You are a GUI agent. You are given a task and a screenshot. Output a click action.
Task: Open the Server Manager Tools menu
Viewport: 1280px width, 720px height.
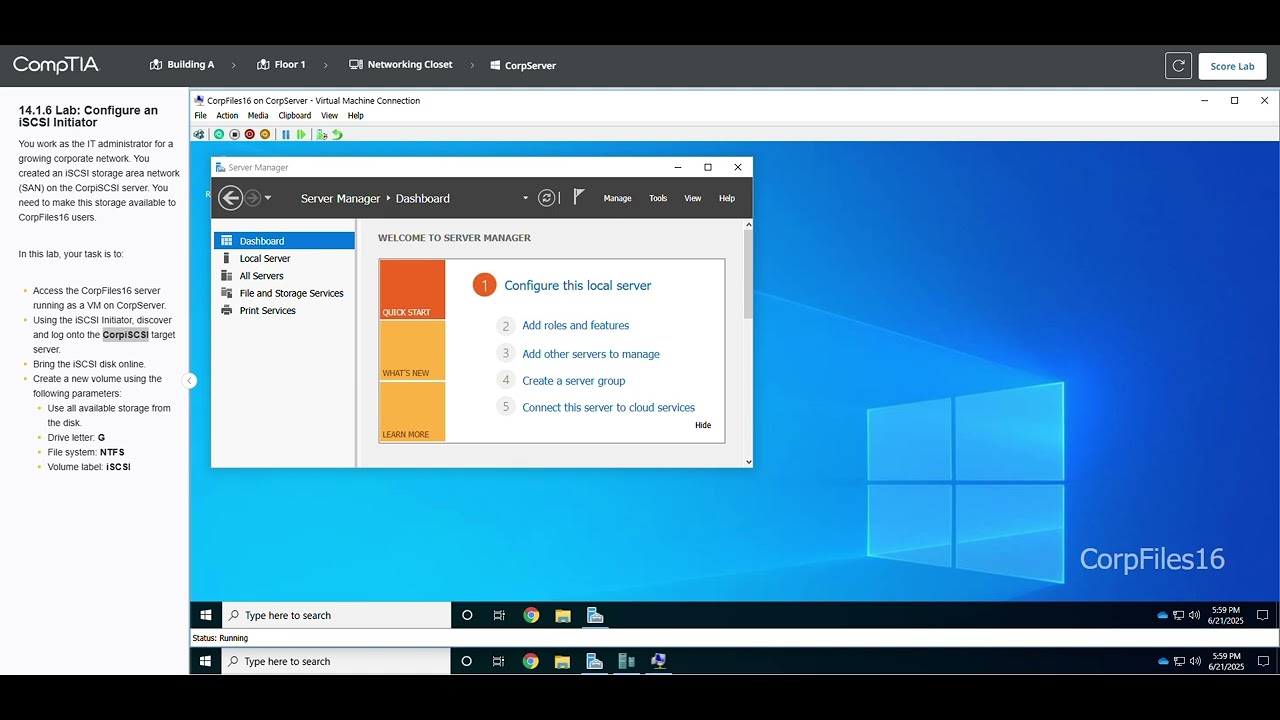658,198
